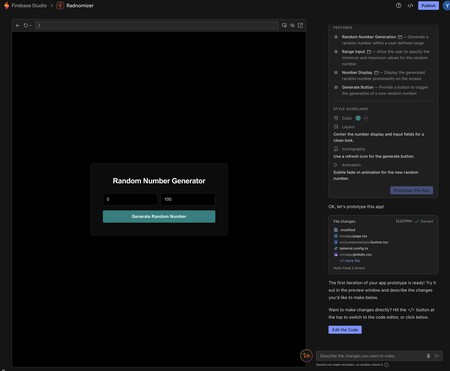Open the Radnomizer project name

(80, 6)
